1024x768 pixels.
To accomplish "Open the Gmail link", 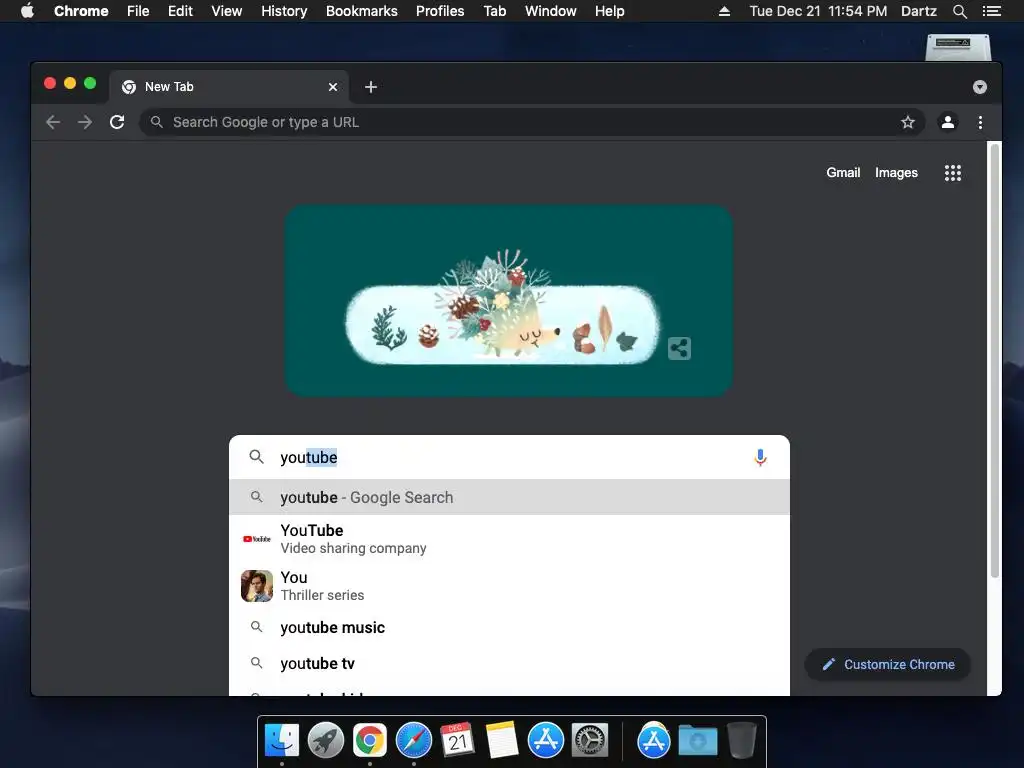I will (x=843, y=172).
